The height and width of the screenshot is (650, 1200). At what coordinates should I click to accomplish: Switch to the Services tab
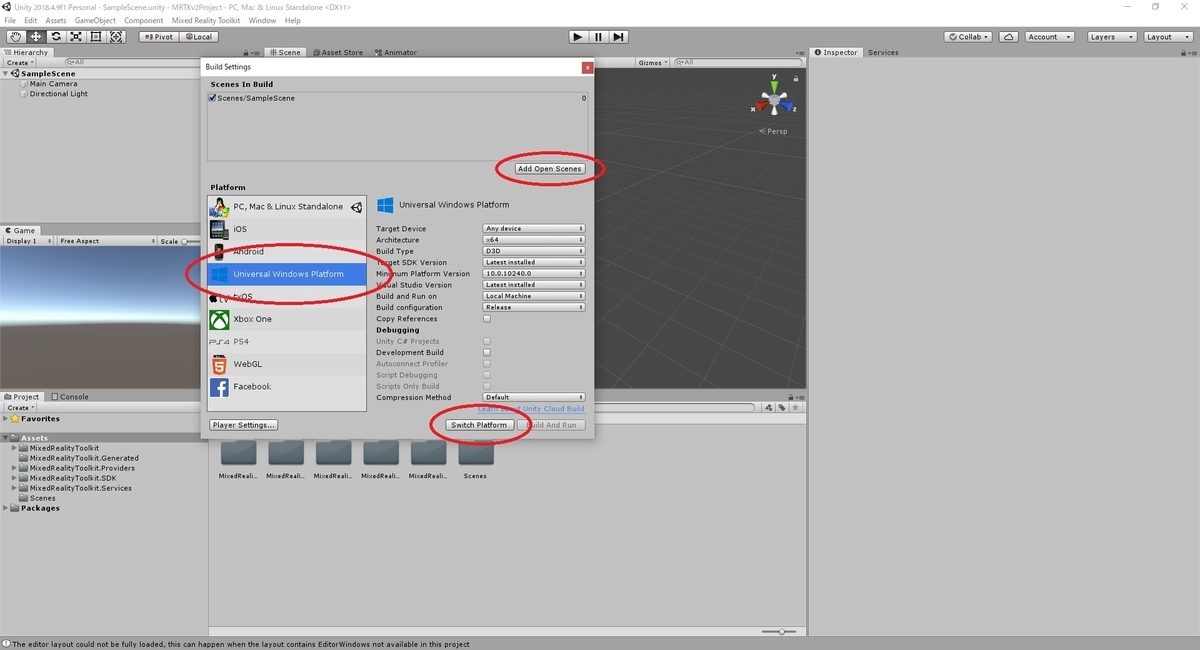883,52
